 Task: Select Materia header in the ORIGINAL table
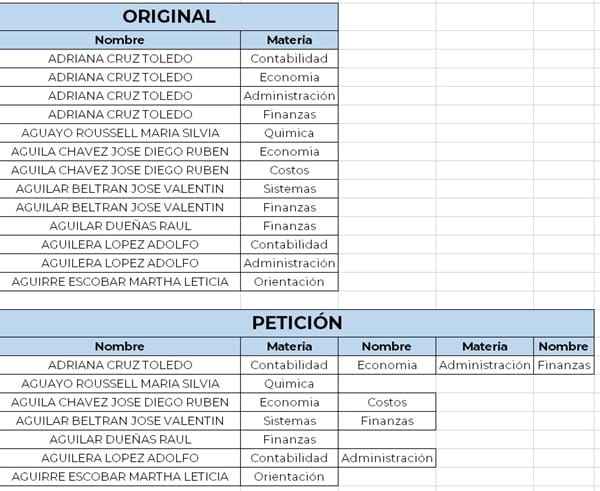click(289, 40)
